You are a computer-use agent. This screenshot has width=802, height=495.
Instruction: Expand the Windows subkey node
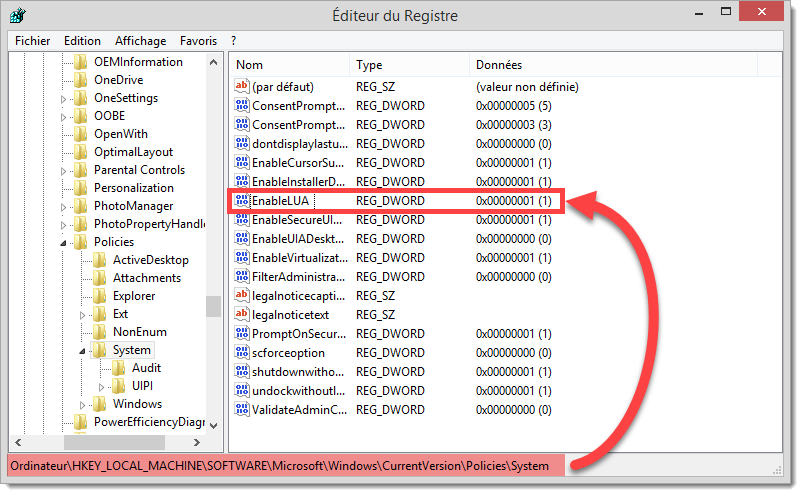coord(82,405)
